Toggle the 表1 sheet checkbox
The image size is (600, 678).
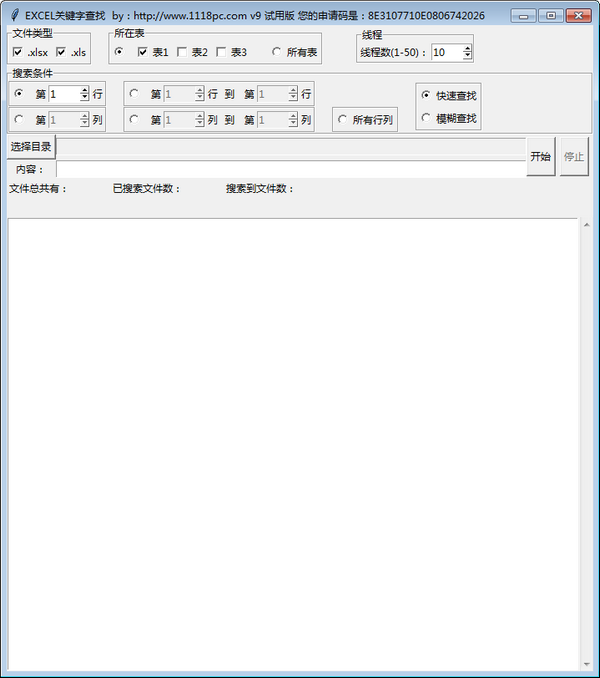click(x=142, y=52)
